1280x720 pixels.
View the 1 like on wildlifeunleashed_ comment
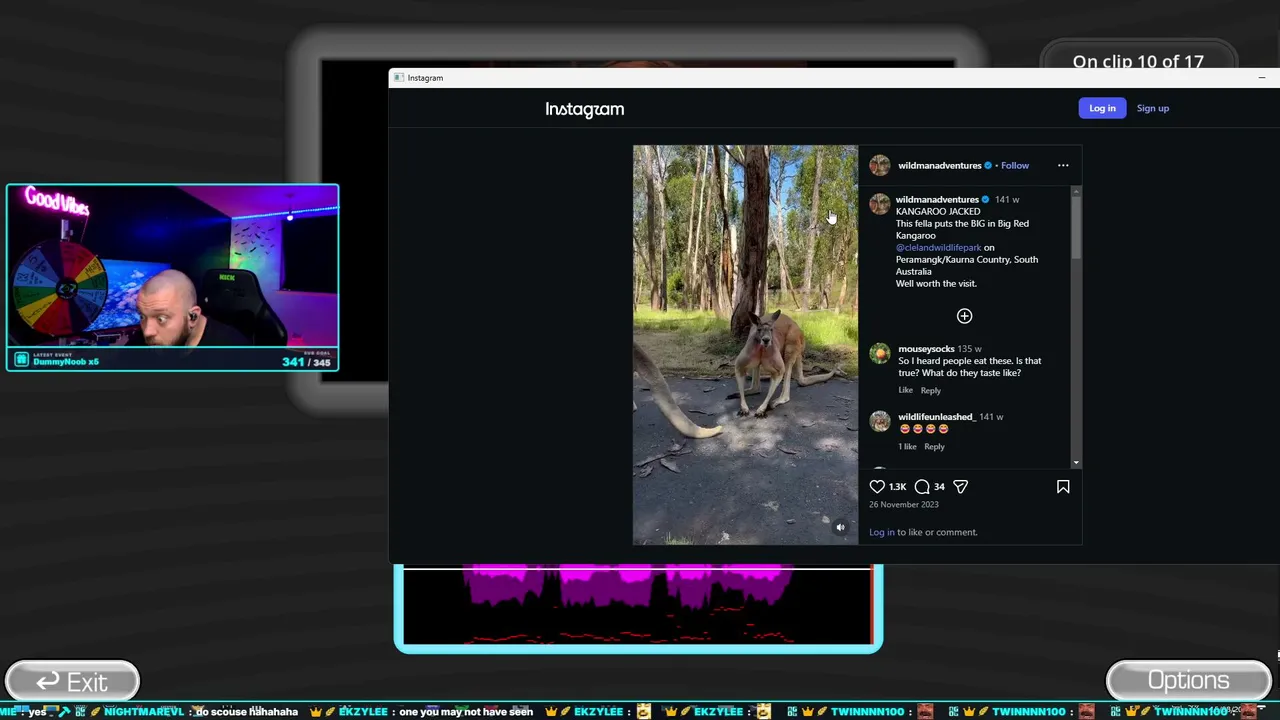907,447
